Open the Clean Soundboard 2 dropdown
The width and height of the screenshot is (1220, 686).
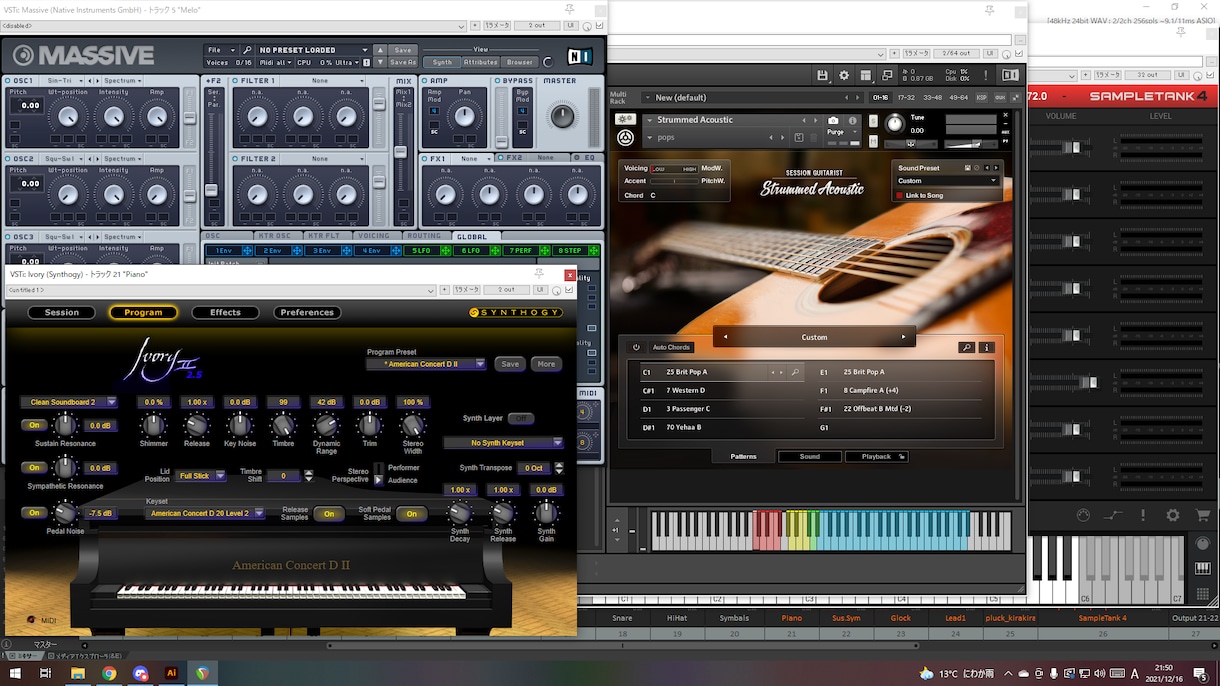pyautogui.click(x=69, y=402)
